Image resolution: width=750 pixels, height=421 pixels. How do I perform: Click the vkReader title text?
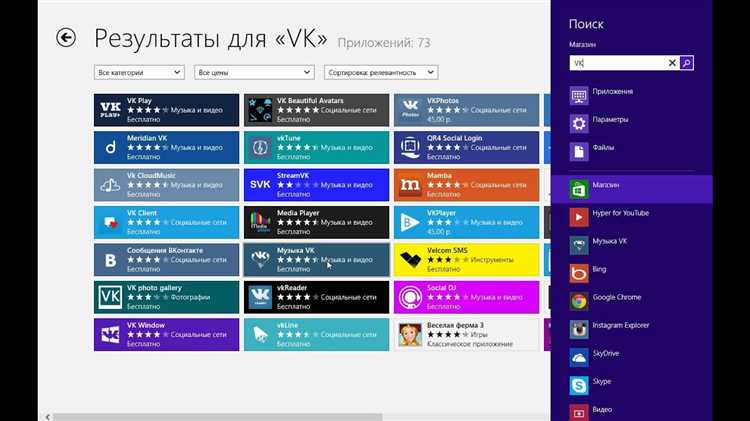[292, 288]
